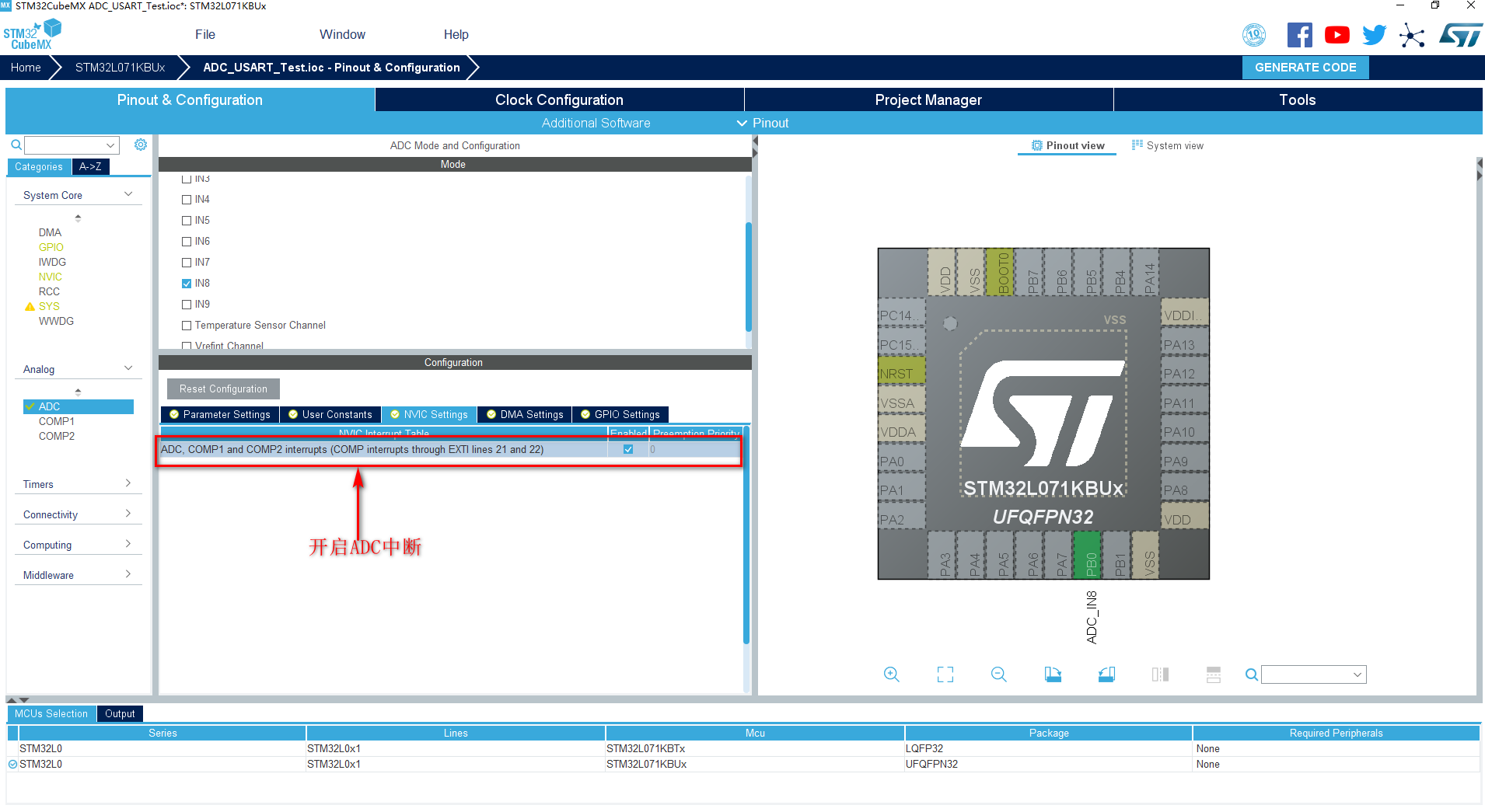1485x812 pixels.
Task: Open the DMA Settings tab
Action: pyautogui.click(x=525, y=414)
